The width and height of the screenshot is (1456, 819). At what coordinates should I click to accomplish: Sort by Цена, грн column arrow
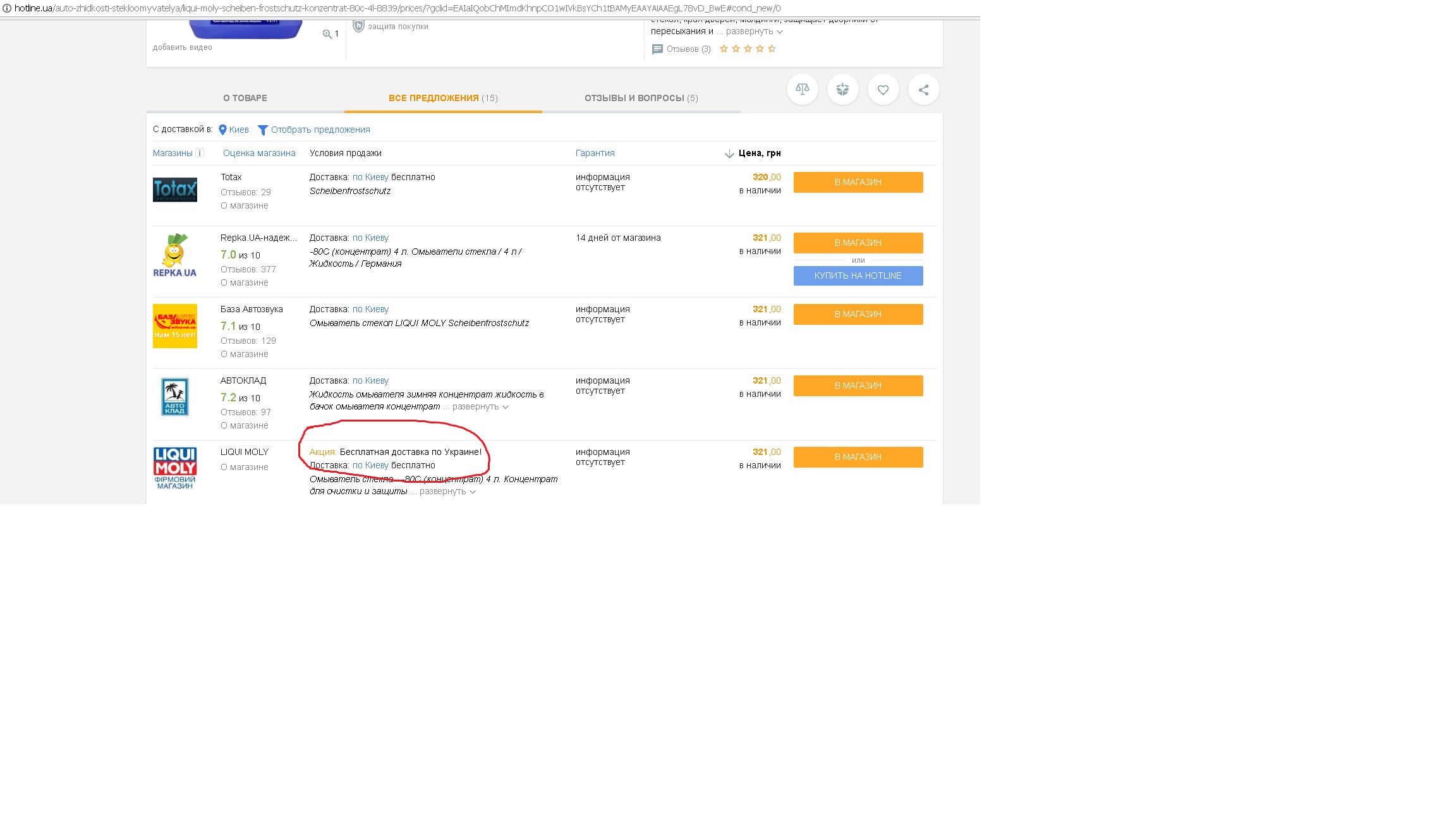tap(729, 154)
